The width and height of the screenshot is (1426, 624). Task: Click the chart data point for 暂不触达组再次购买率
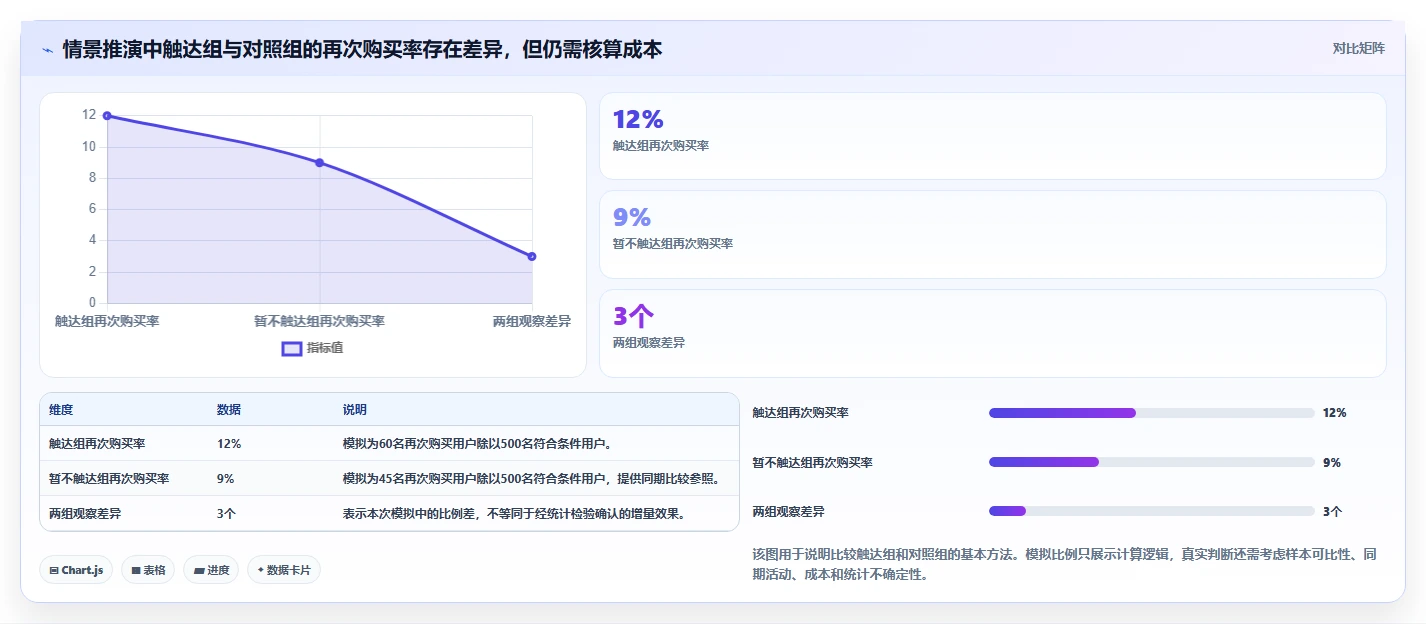[319, 162]
